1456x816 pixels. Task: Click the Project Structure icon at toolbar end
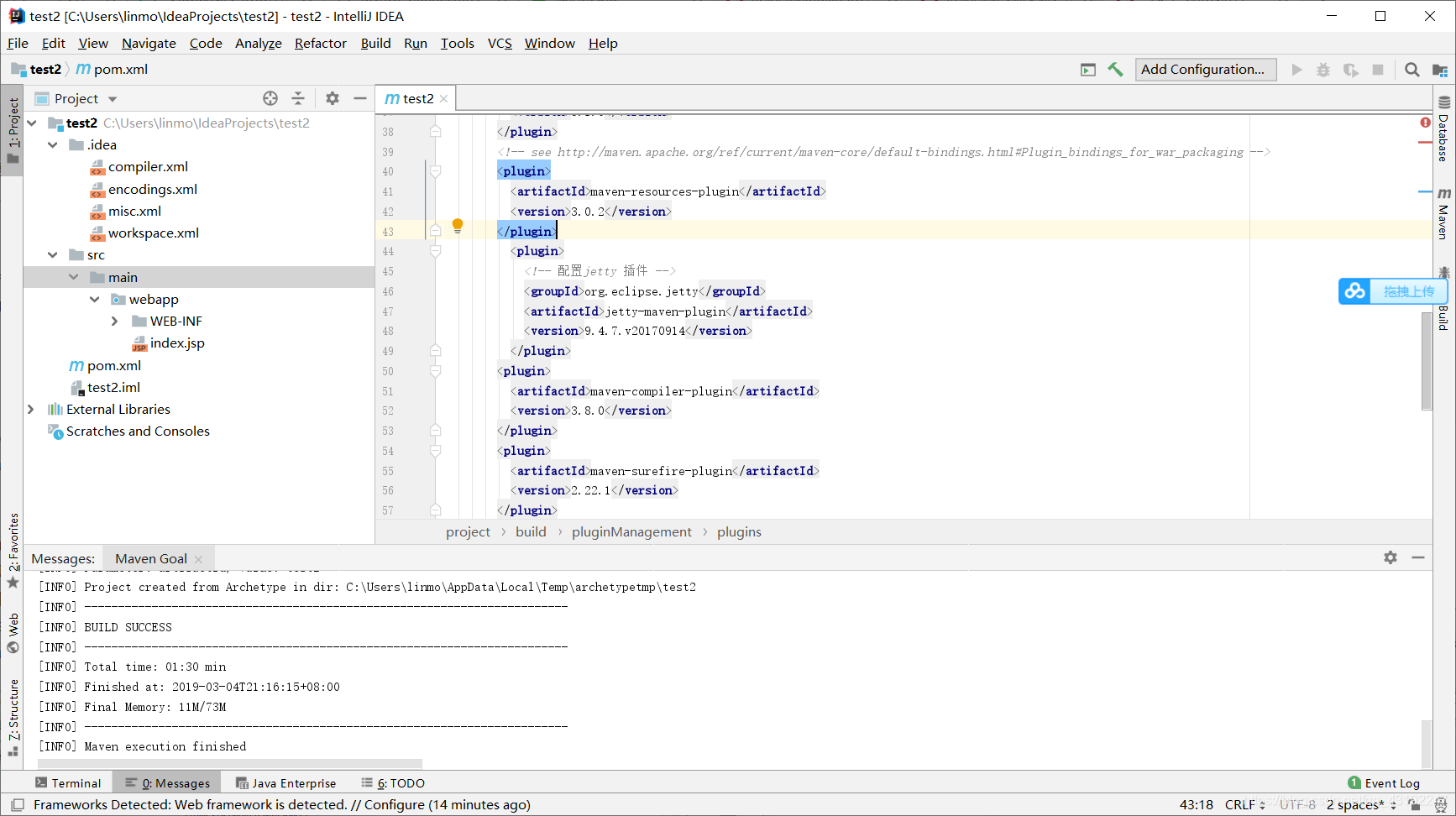pos(1440,70)
